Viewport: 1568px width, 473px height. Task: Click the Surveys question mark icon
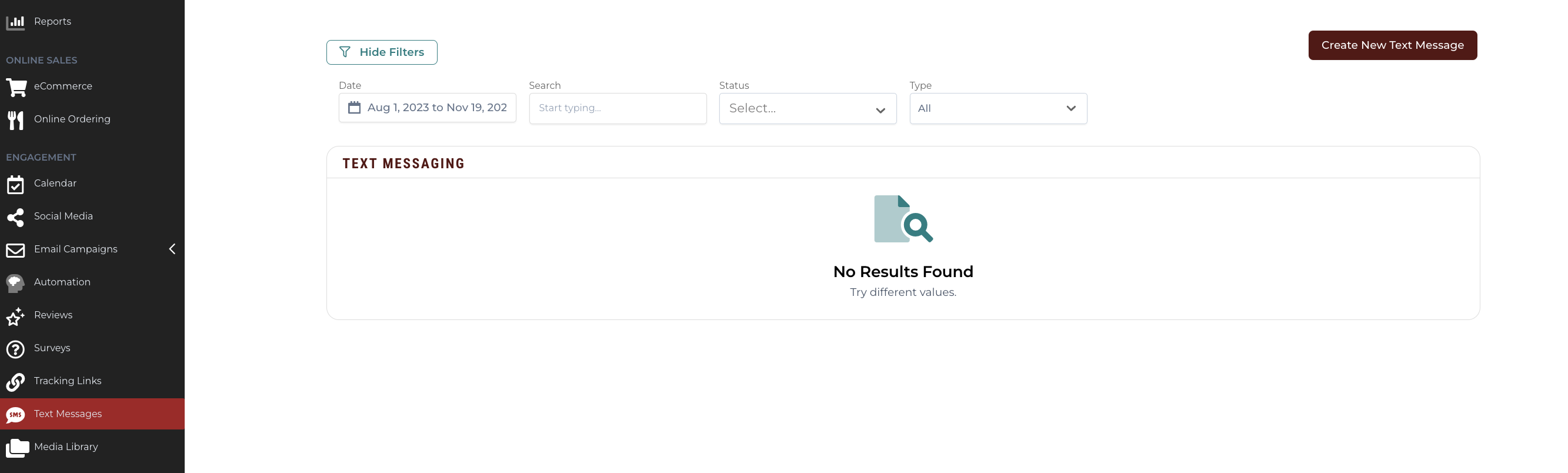point(15,349)
